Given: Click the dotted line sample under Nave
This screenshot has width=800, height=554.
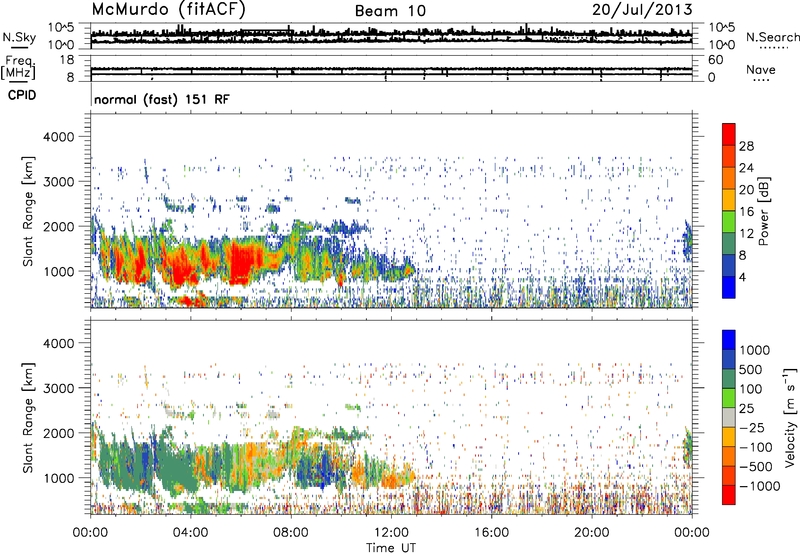Looking at the screenshot, I should coord(761,80).
